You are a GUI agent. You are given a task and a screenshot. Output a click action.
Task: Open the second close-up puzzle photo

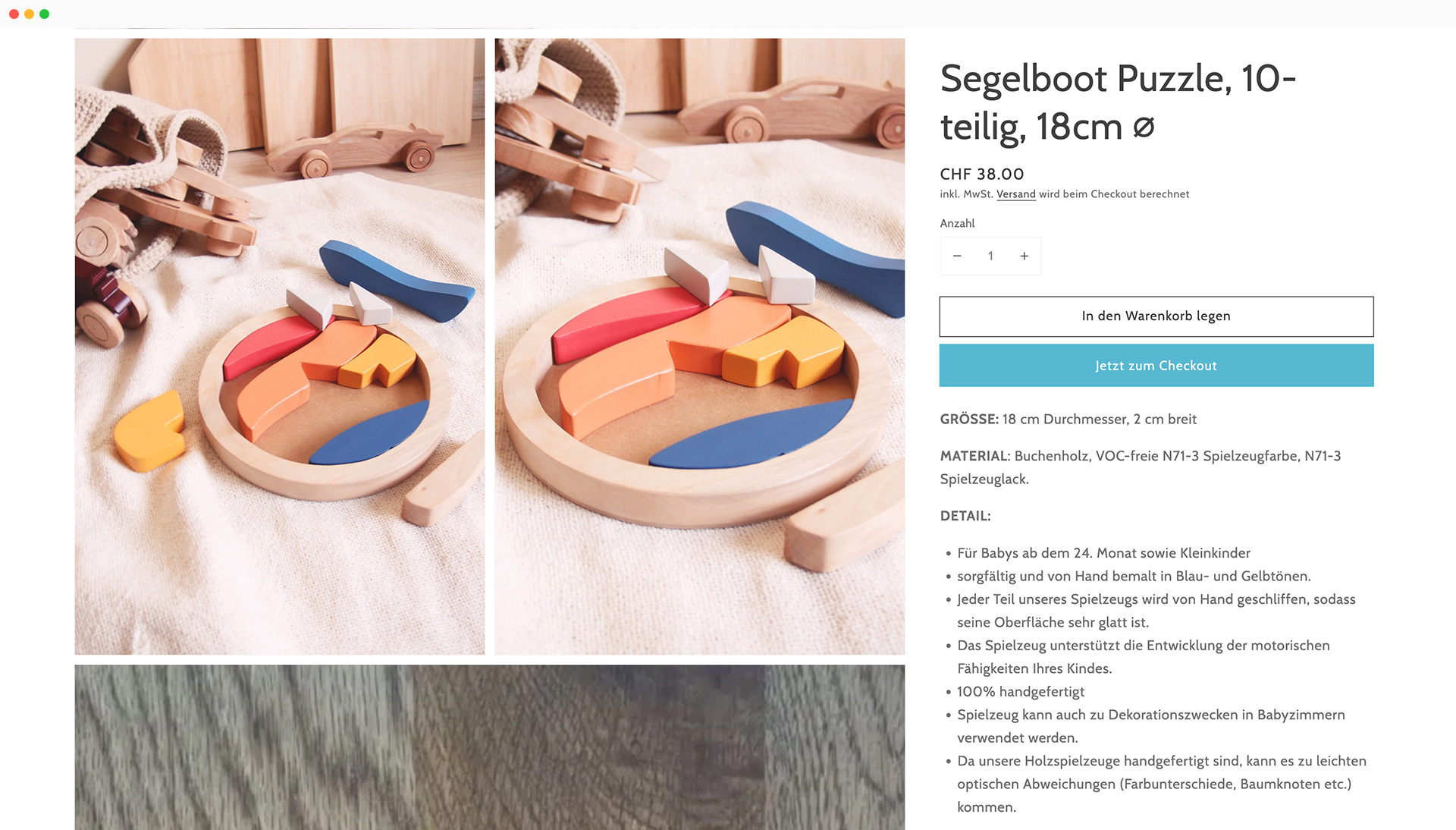[x=699, y=346]
